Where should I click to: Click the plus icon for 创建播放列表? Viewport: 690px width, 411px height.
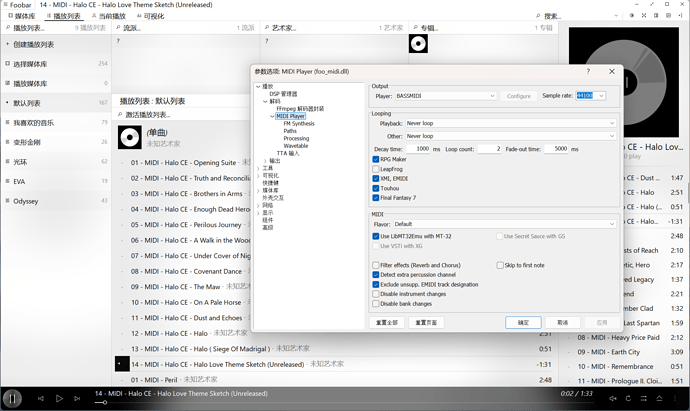click(x=7, y=44)
